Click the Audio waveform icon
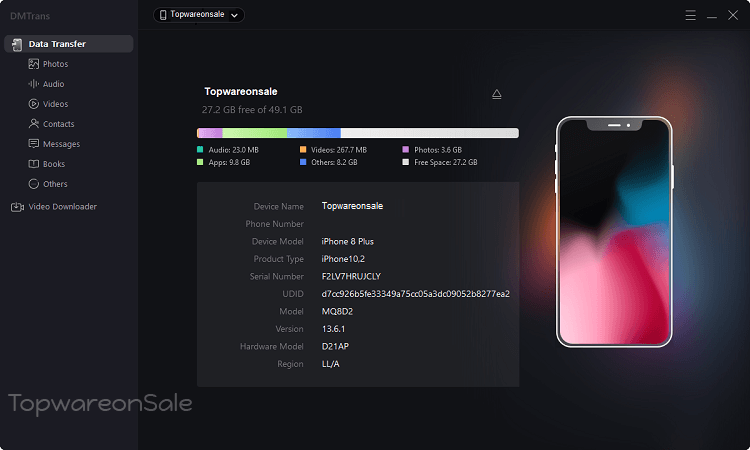 33,84
